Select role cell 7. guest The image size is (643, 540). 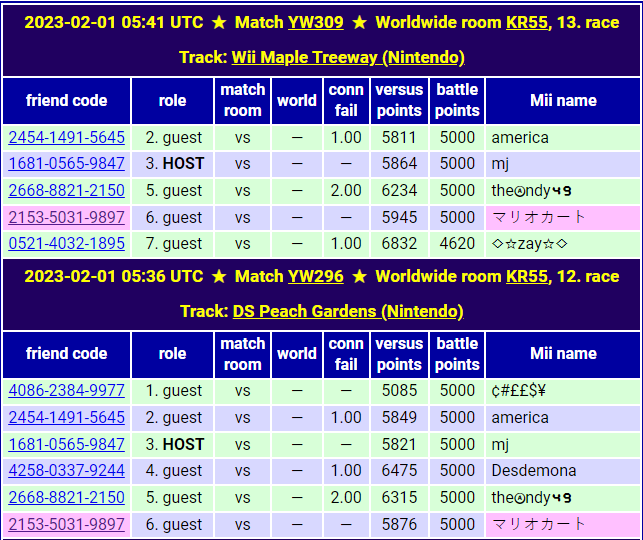click(173, 244)
